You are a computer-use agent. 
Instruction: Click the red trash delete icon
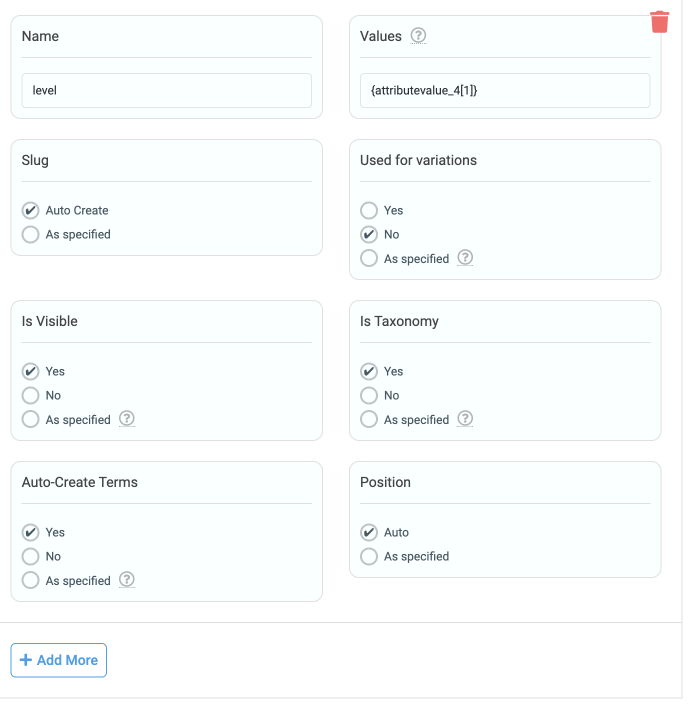659,22
